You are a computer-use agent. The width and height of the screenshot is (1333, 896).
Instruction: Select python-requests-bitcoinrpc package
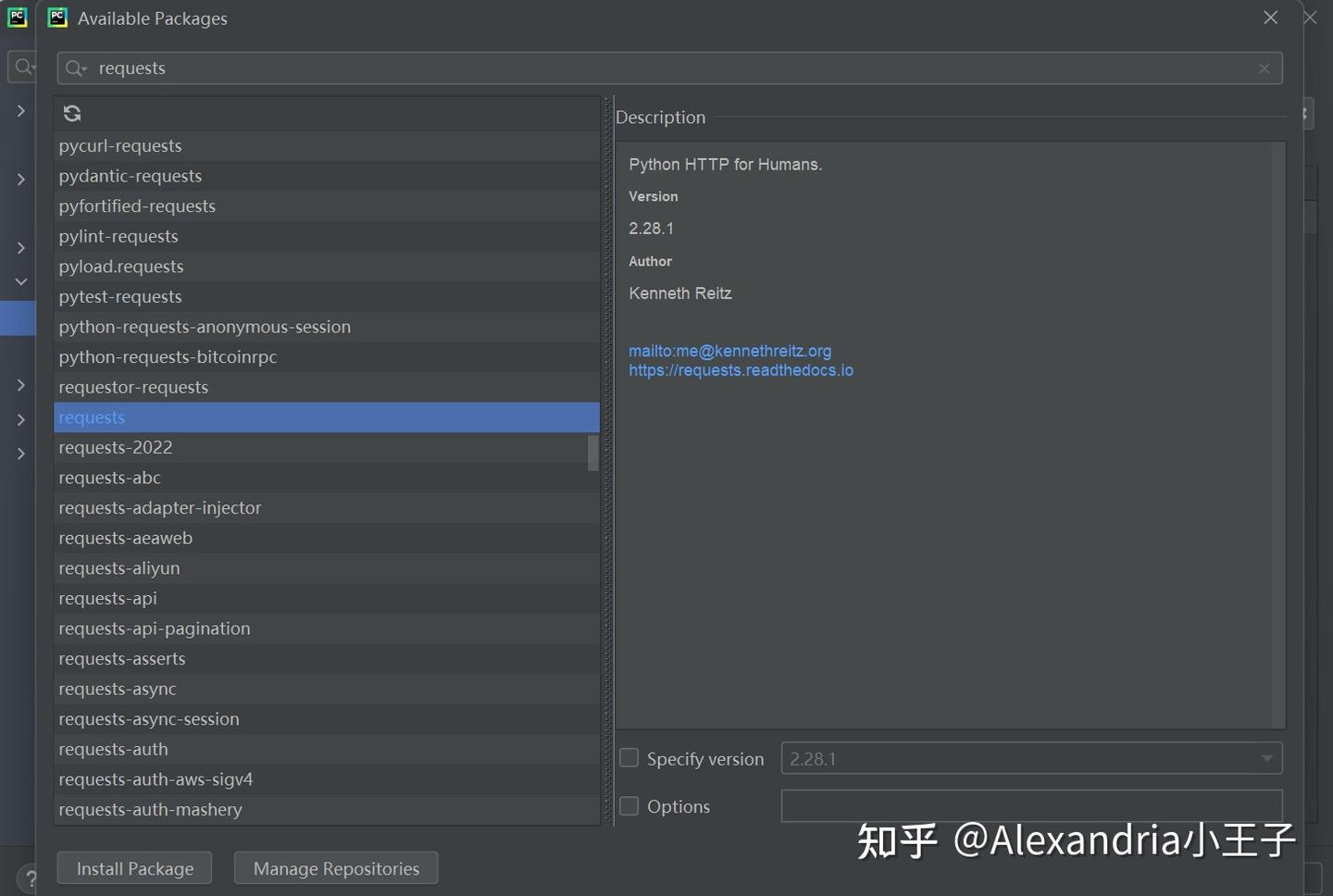(x=327, y=356)
